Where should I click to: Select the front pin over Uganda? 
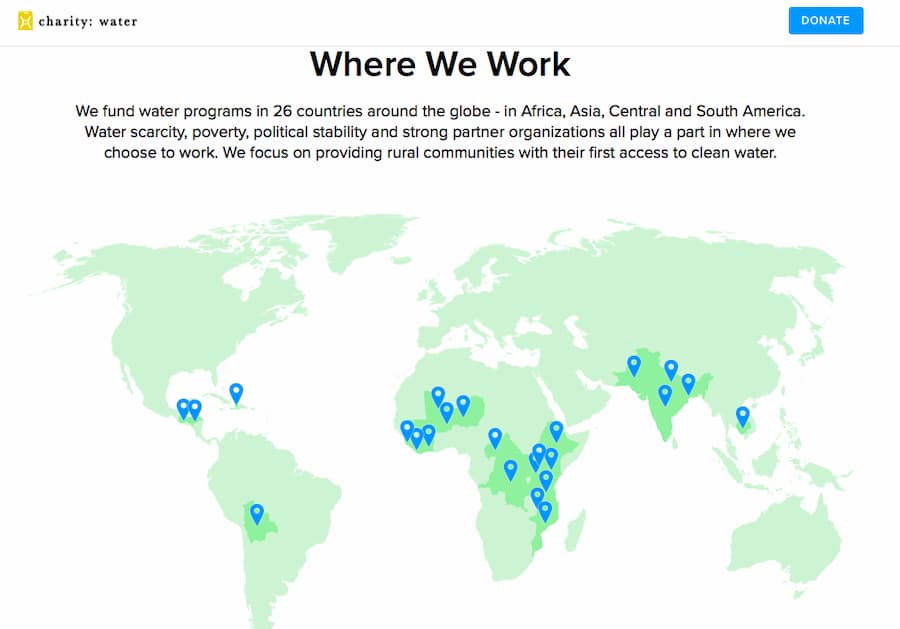pyautogui.click(x=538, y=455)
